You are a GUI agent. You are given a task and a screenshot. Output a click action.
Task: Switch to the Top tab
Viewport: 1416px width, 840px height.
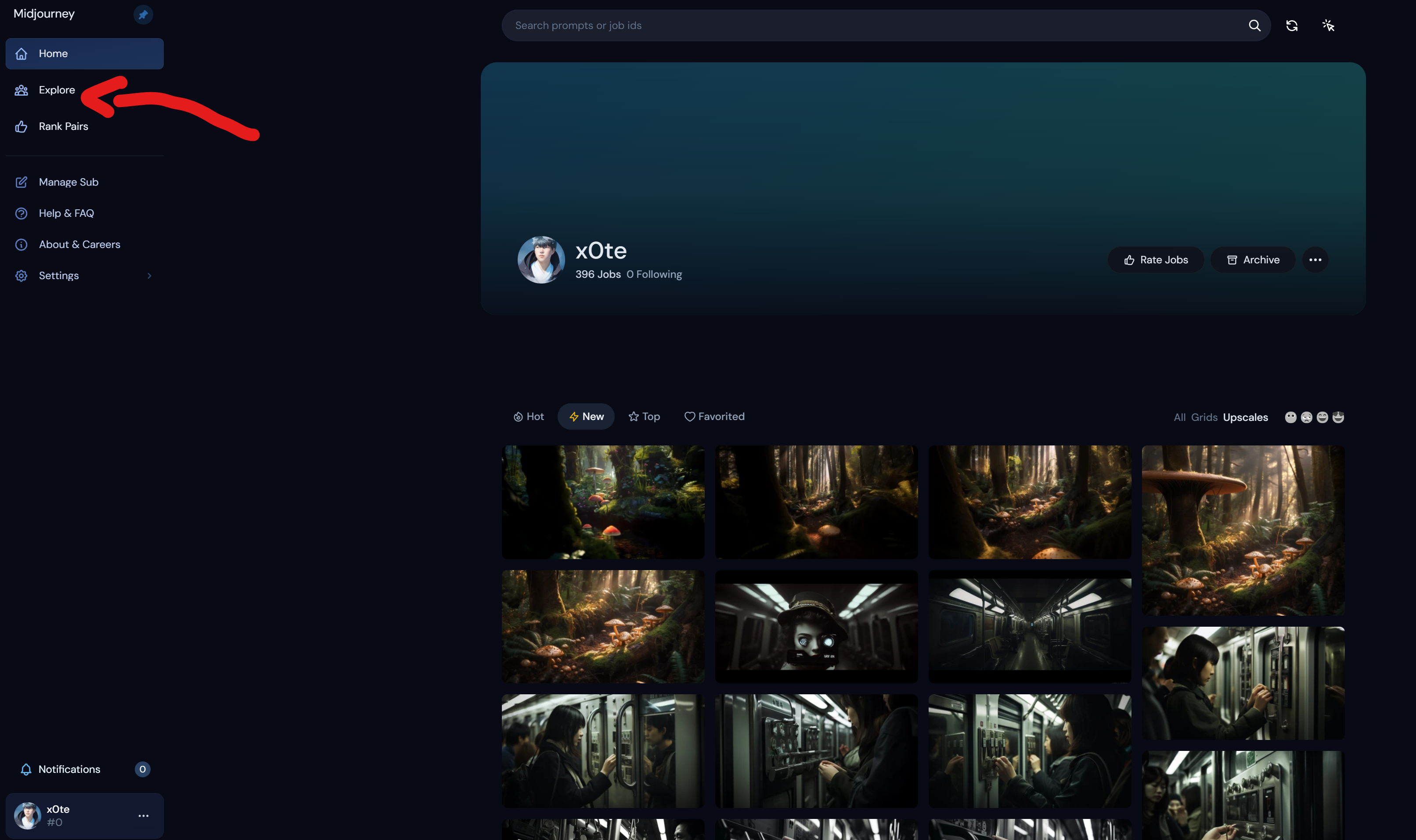pos(644,416)
